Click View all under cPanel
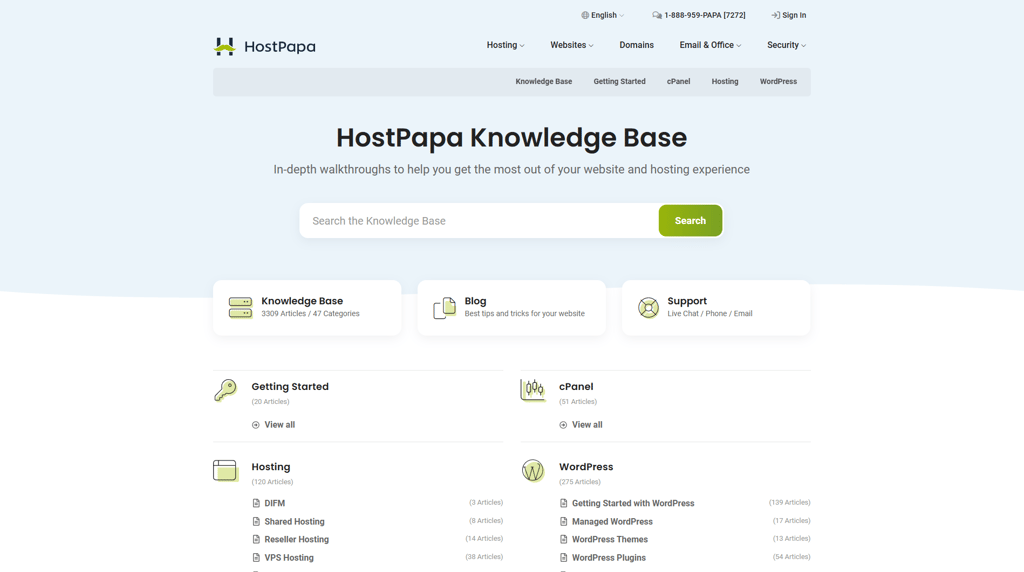Viewport: 1024px width, 572px height. 587,425
